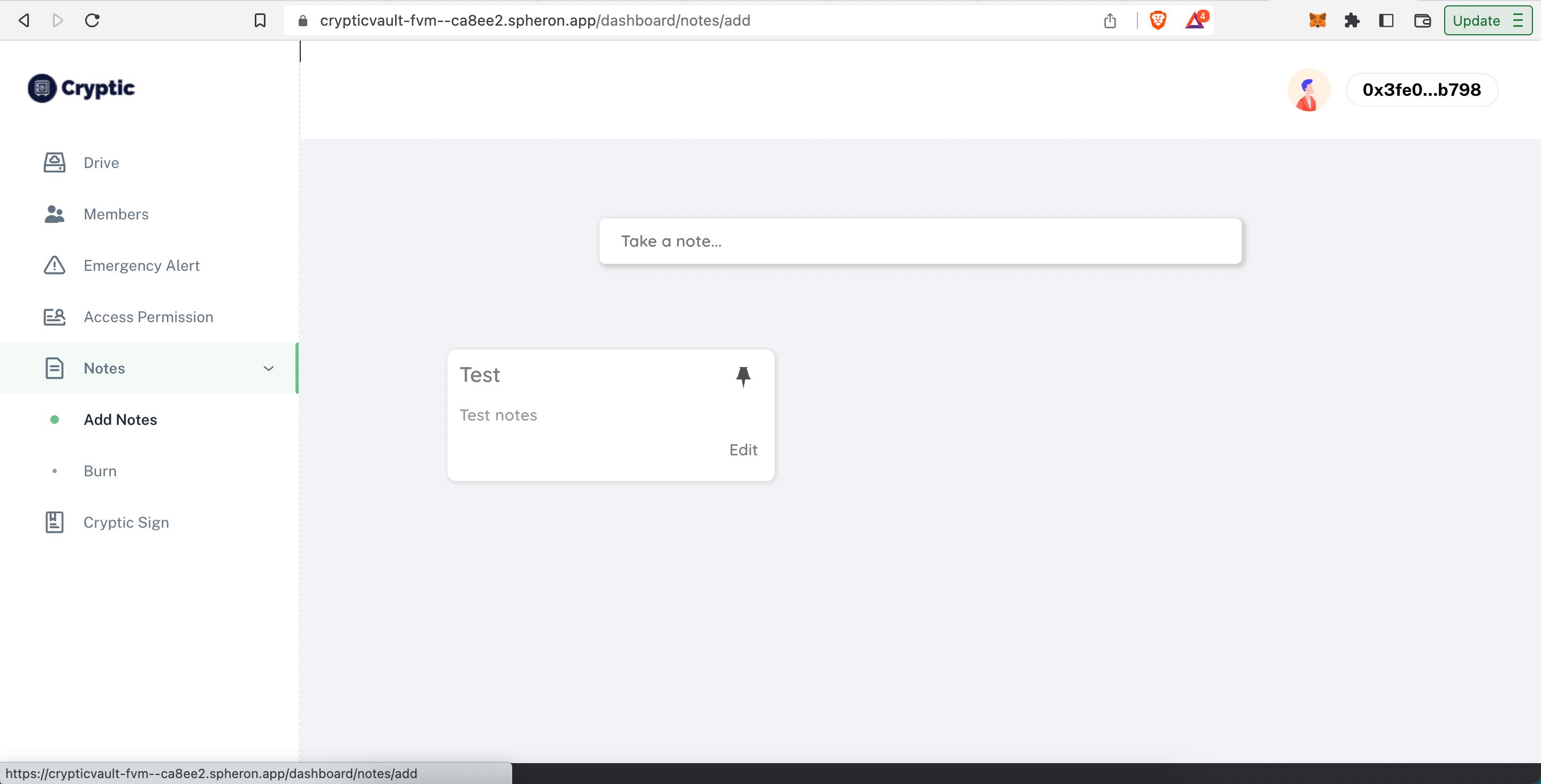Toggle the user avatar profile icon
Image resolution: width=1541 pixels, height=784 pixels.
(1307, 90)
